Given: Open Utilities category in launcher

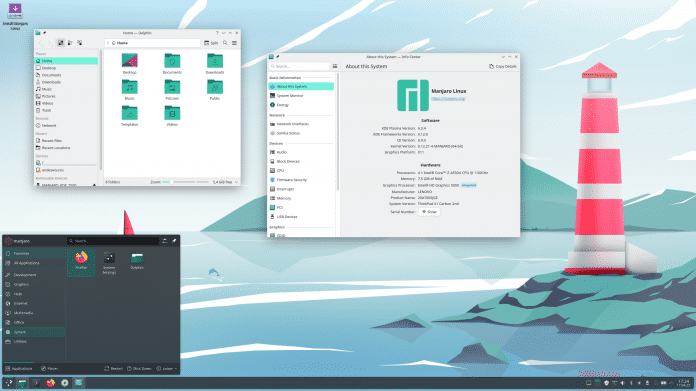Looking at the screenshot, I should (34, 342).
